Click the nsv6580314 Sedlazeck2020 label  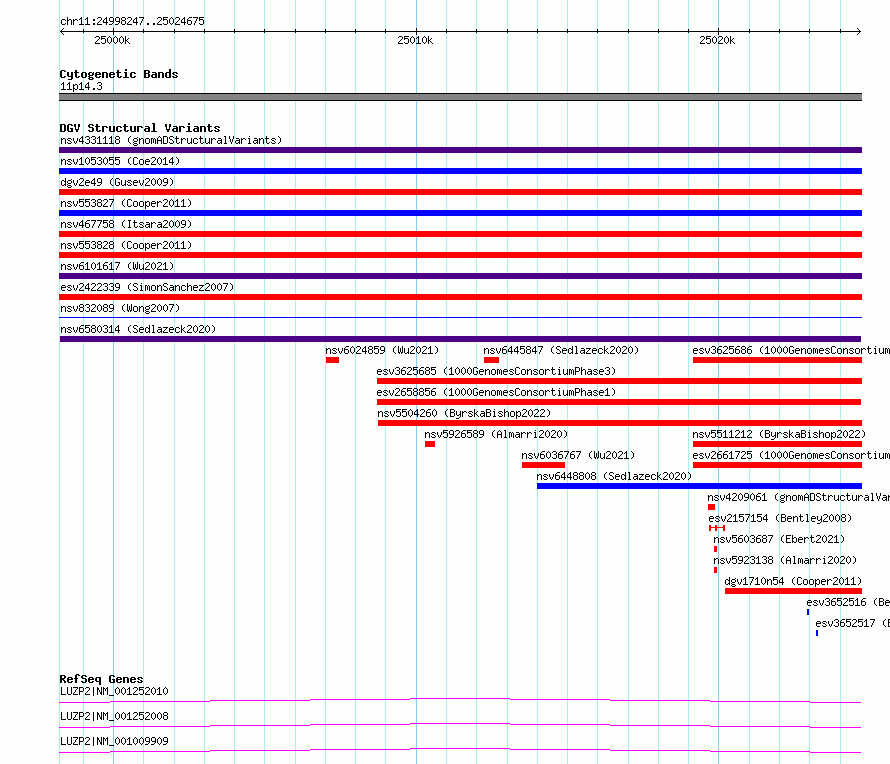coord(138,329)
